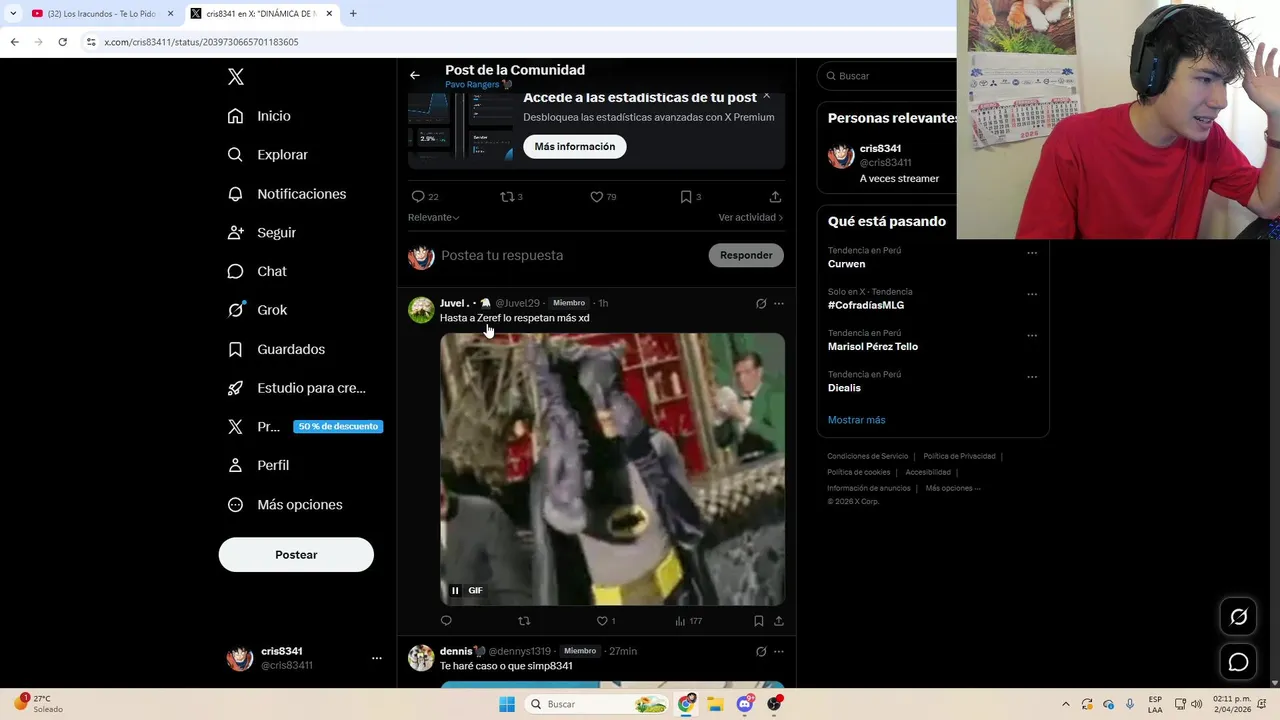Open Curwen trend options menu
The width and height of the screenshot is (1280, 720).
(x=1032, y=253)
